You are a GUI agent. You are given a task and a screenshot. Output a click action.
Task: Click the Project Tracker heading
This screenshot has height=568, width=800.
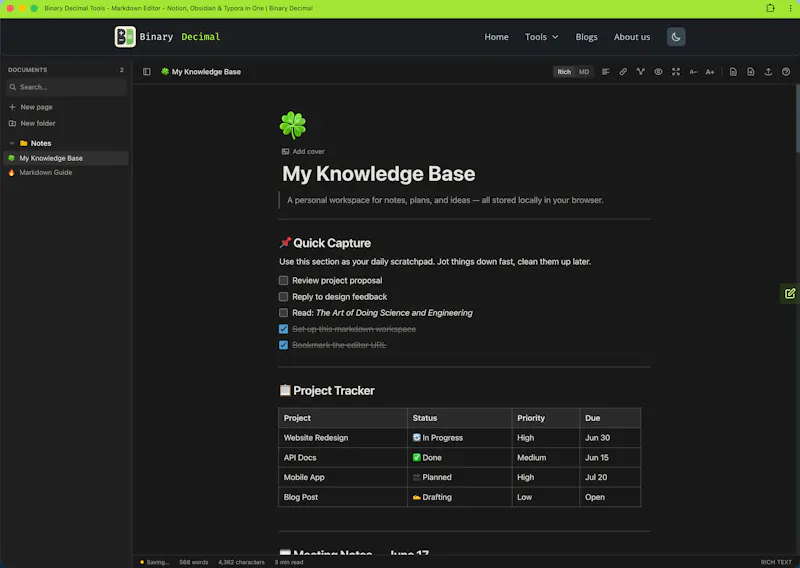tap(327, 390)
